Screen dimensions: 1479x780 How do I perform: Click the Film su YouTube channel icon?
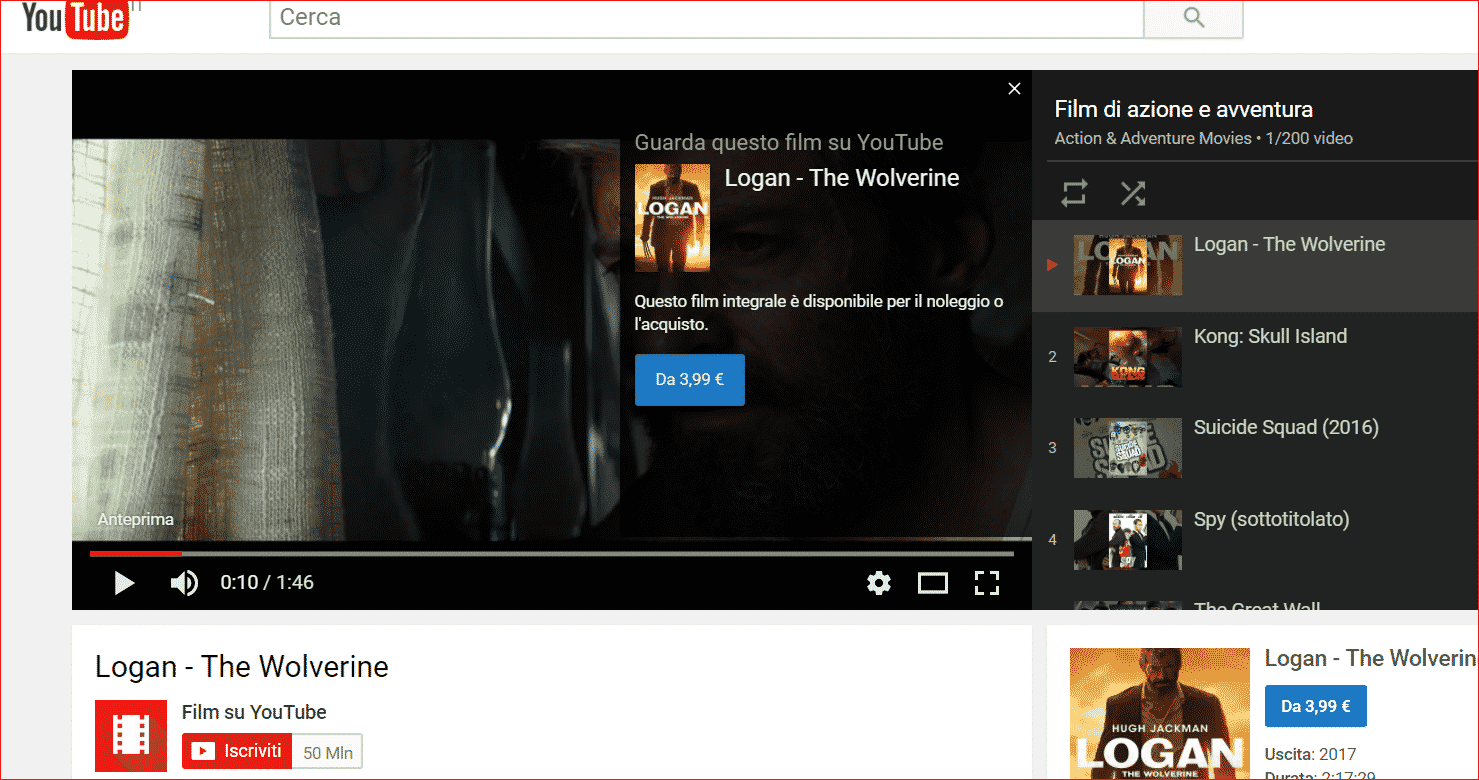coord(131,736)
